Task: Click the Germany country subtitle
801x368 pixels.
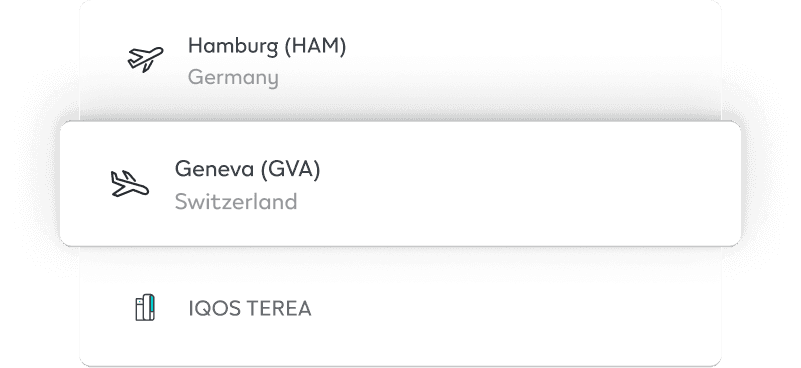Action: (x=233, y=78)
